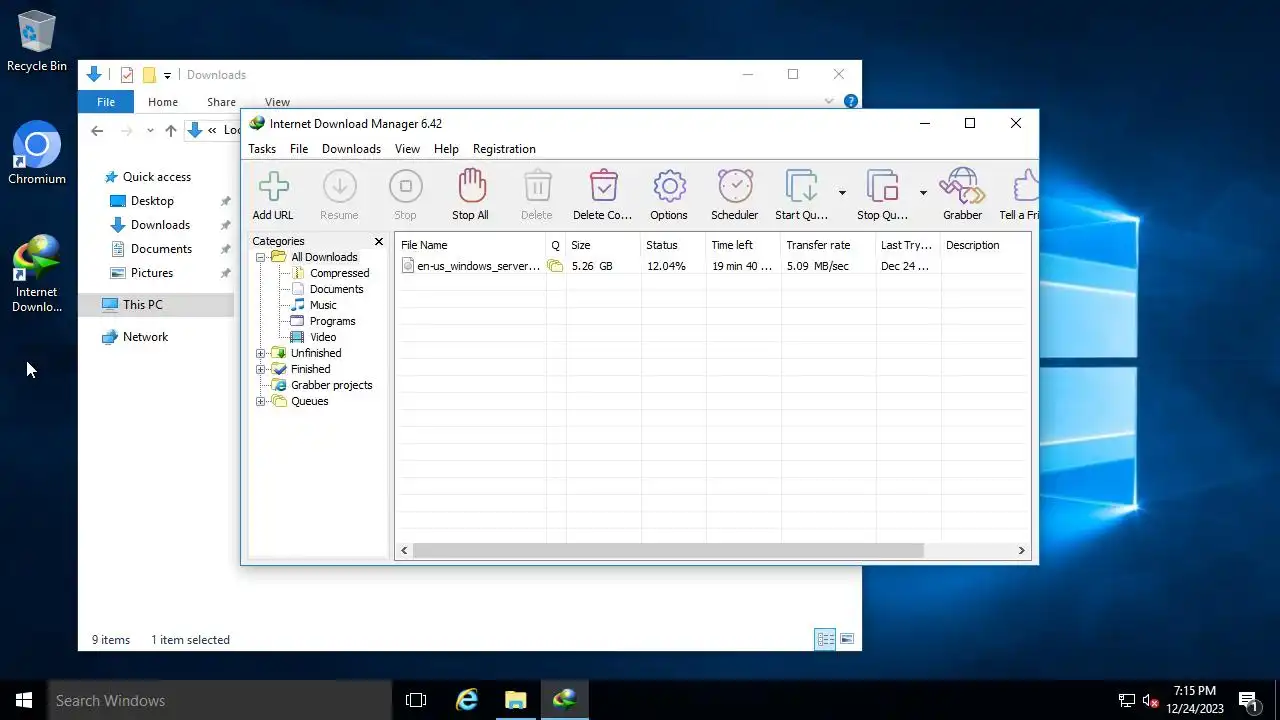Open the Help menu
The image size is (1280, 720).
(446, 149)
